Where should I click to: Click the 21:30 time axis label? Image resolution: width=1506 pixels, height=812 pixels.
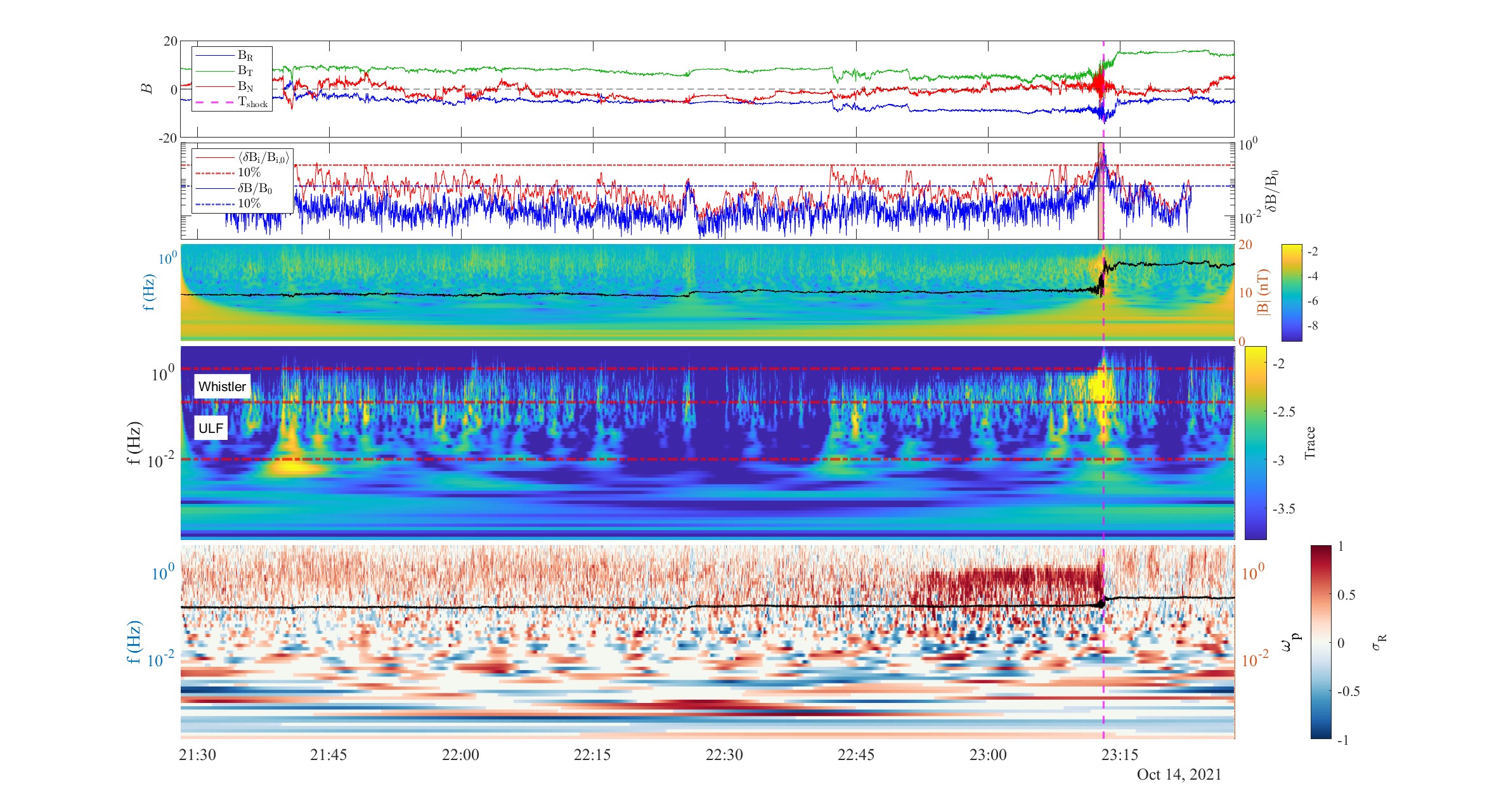coord(197,754)
